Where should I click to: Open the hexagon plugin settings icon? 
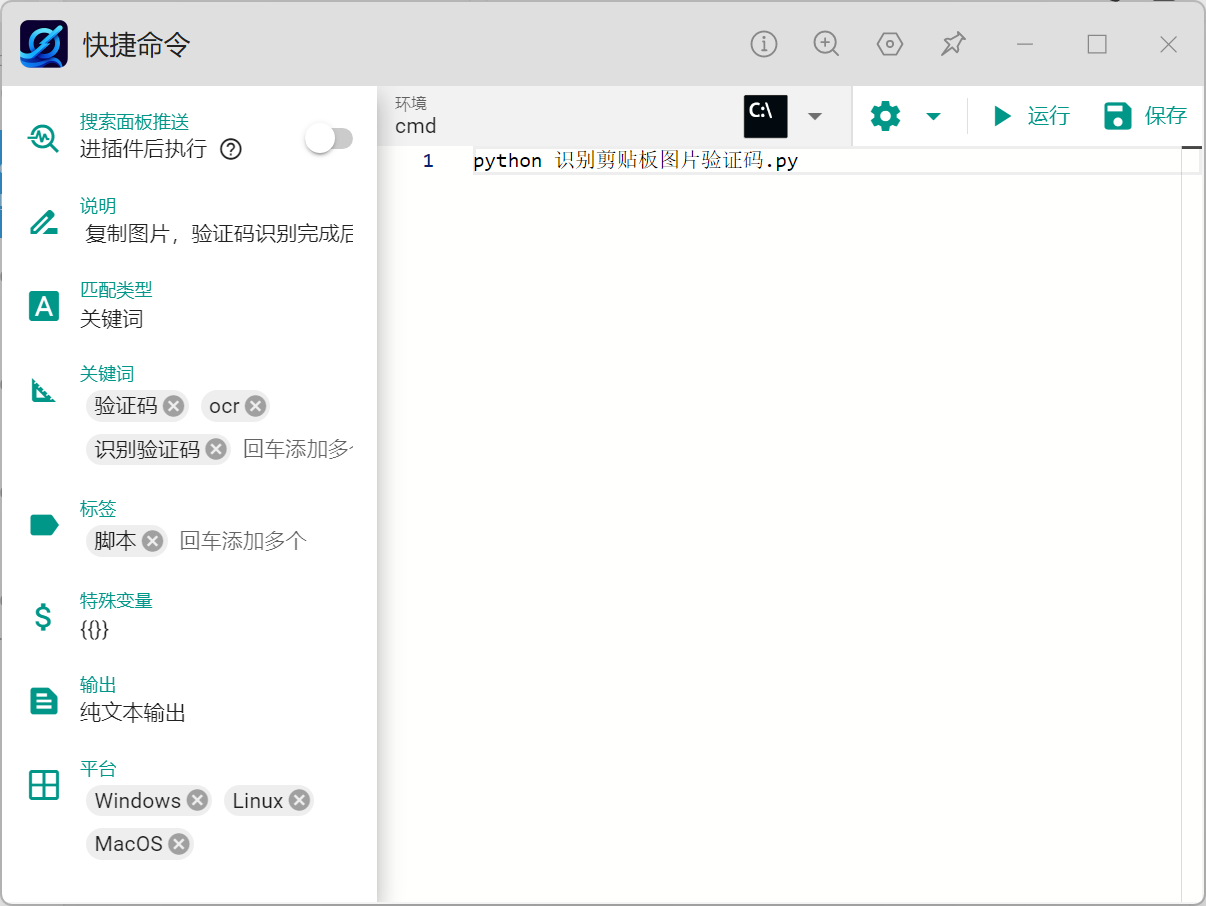point(889,44)
